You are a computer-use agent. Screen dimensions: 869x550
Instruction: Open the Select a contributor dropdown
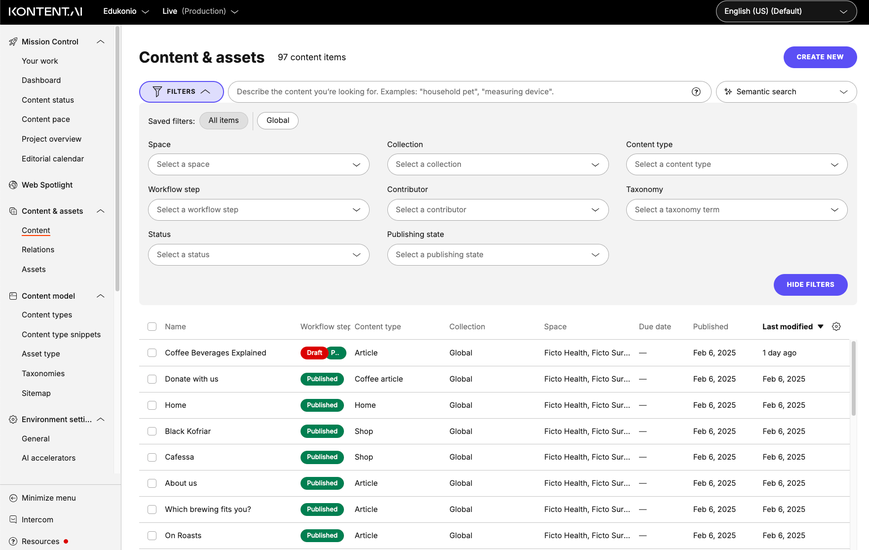[498, 210]
